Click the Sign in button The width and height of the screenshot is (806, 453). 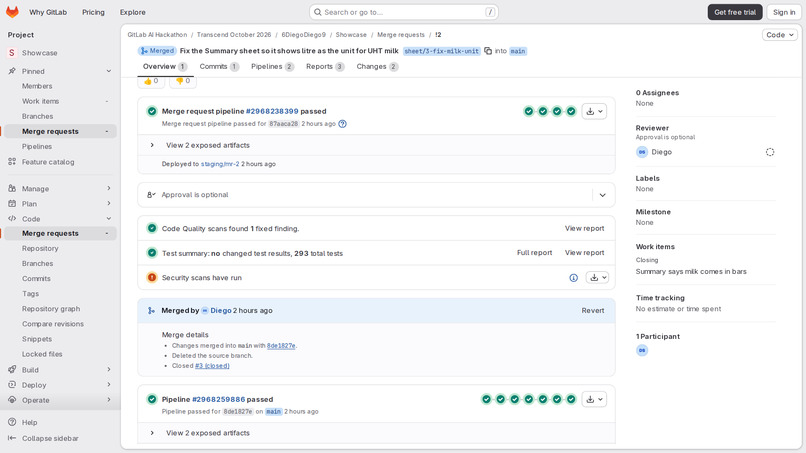click(x=784, y=12)
